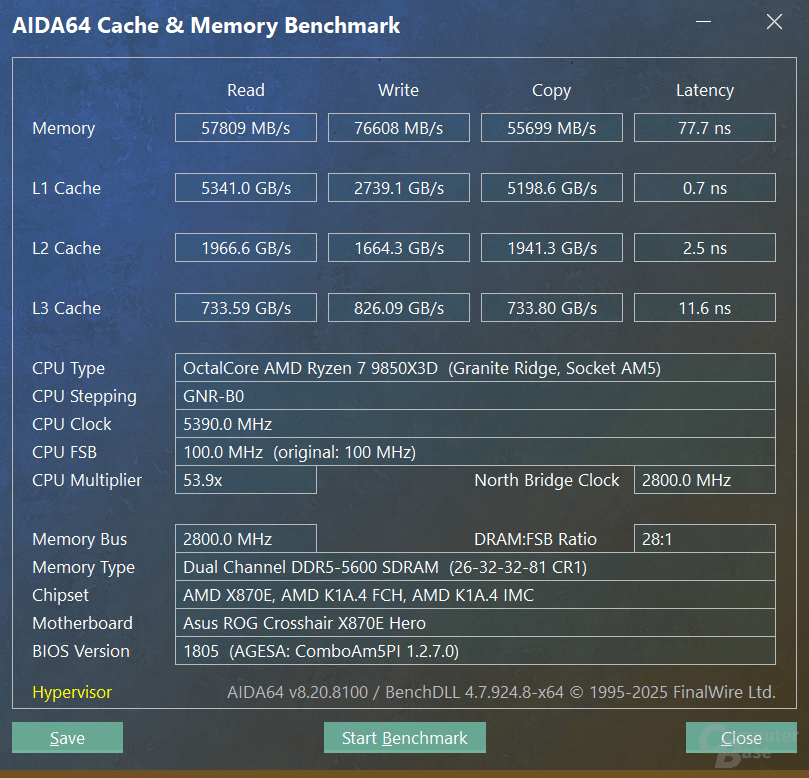809x778 pixels.
Task: Select the L3 Cache Copy value
Action: coord(551,308)
